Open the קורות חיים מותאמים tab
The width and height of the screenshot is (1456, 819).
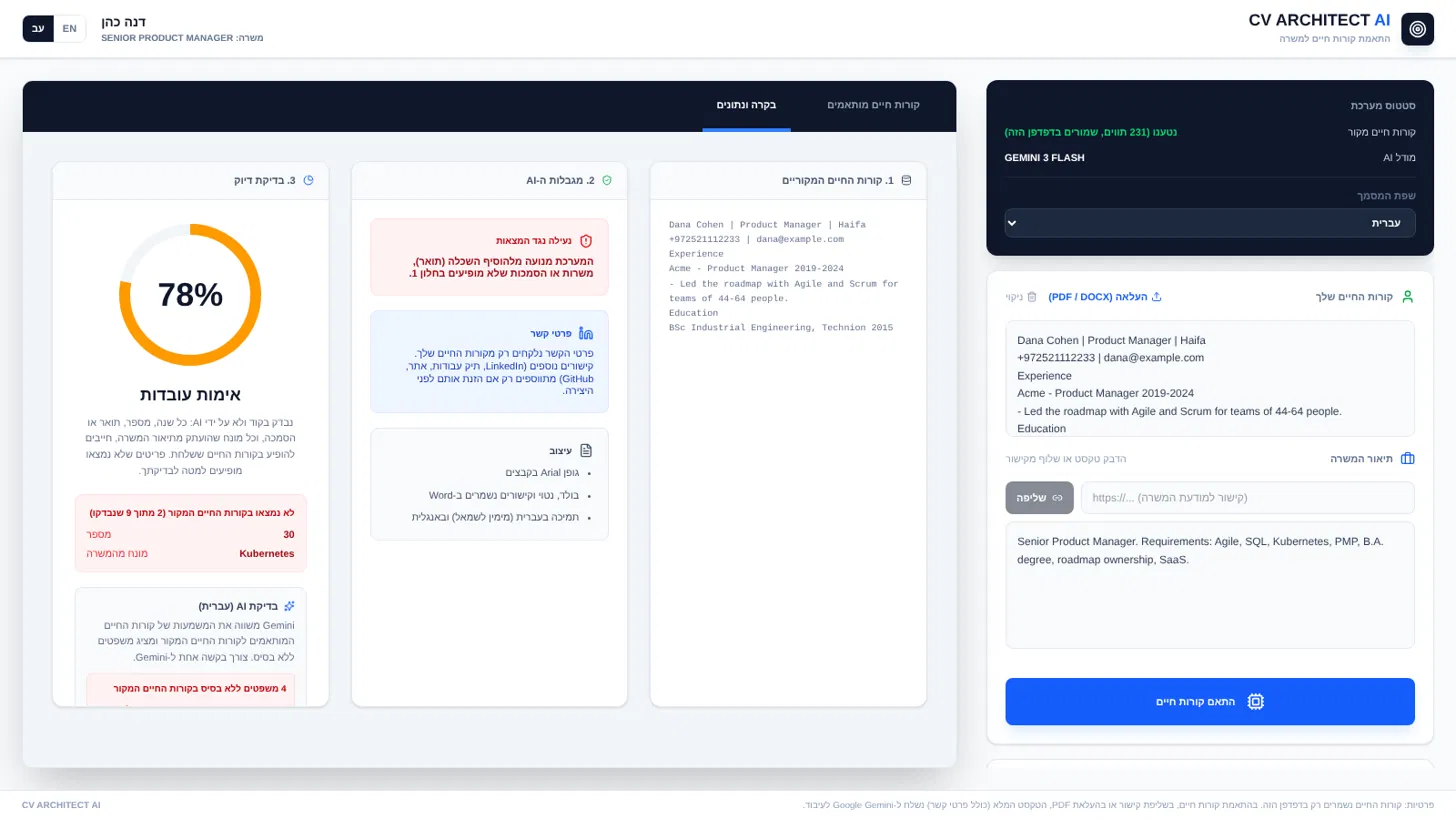pyautogui.click(x=873, y=105)
